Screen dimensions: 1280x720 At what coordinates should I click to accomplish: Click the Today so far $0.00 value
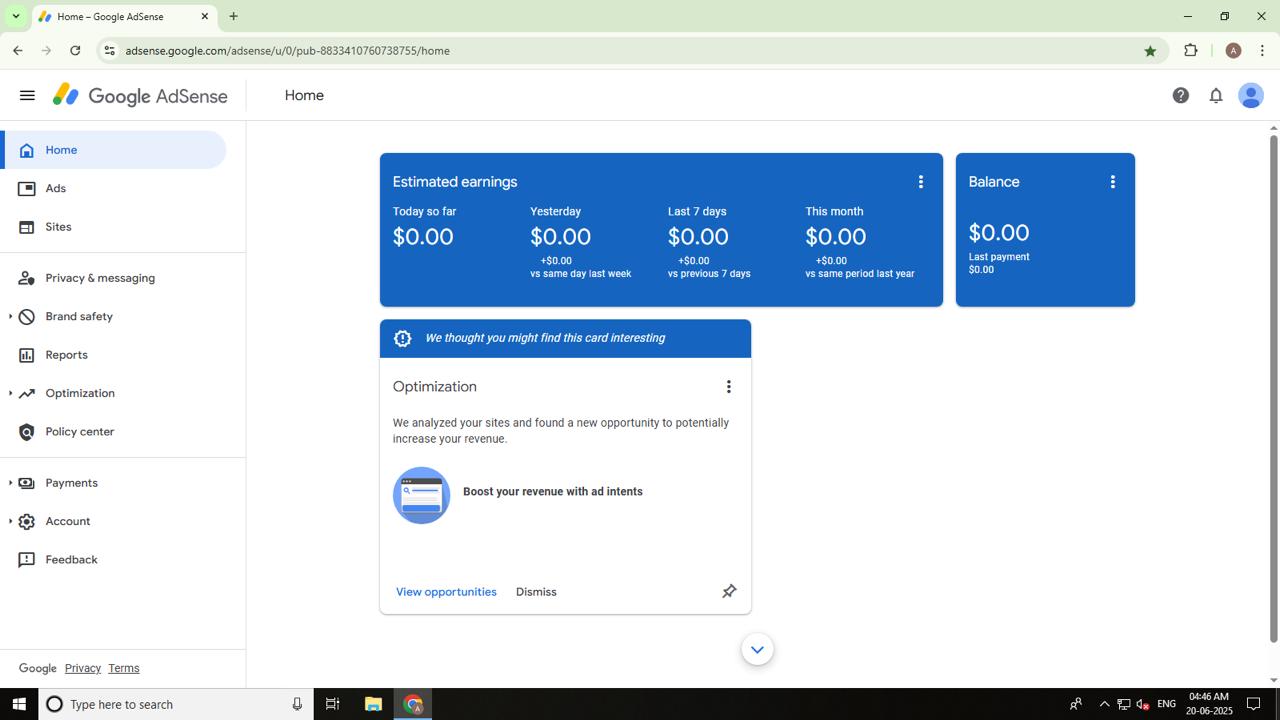point(423,237)
